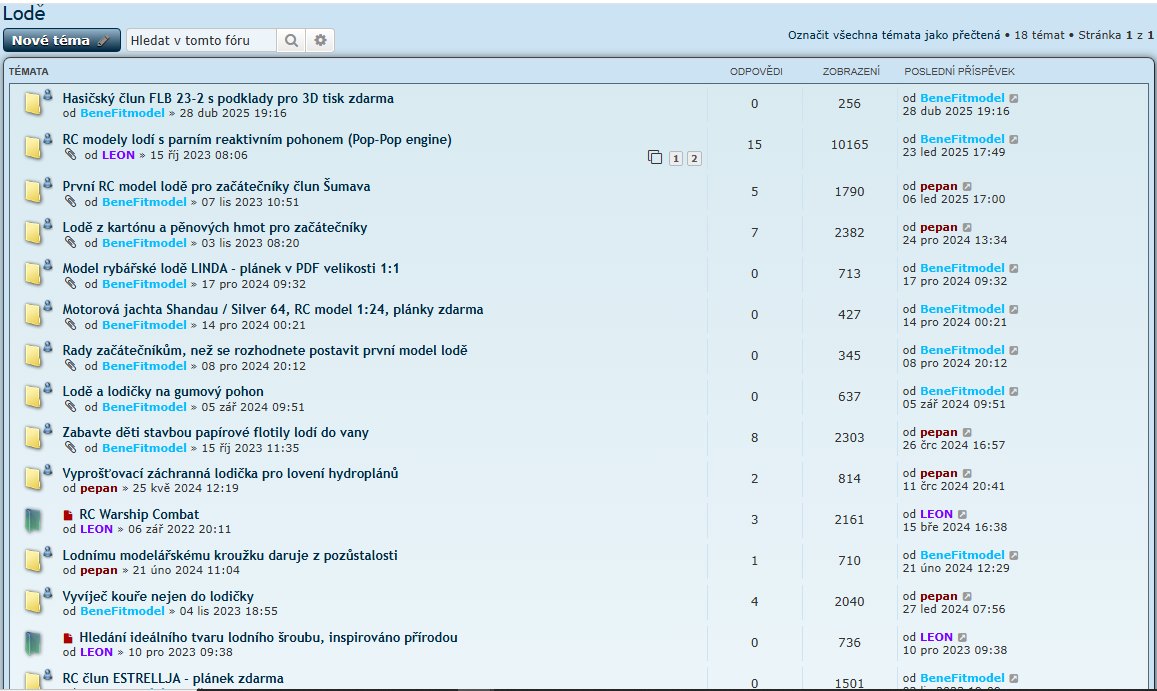Open Motorová jachta Shandau topic
This screenshot has width=1157, height=691.
272,310
